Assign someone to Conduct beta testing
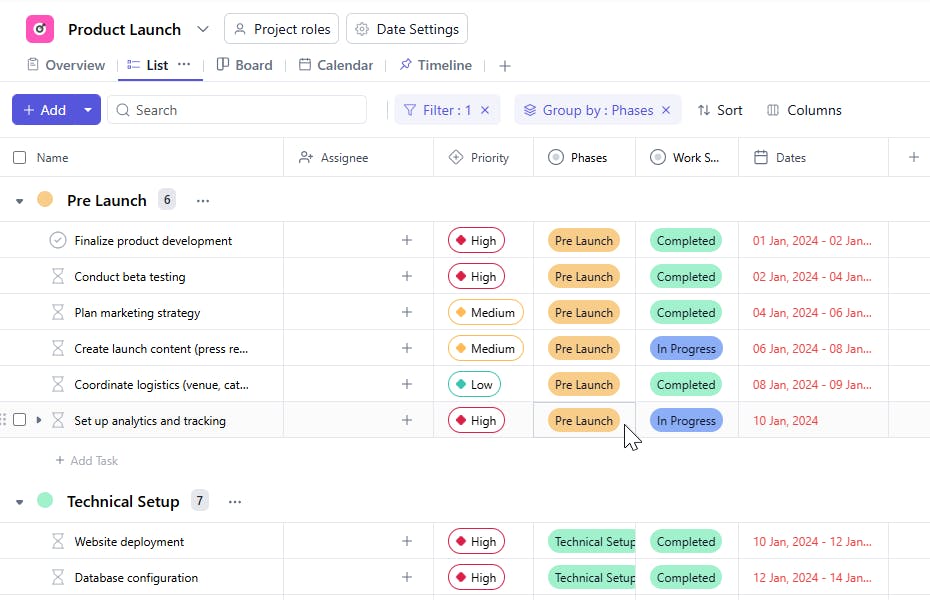The image size is (930, 600). (x=407, y=277)
